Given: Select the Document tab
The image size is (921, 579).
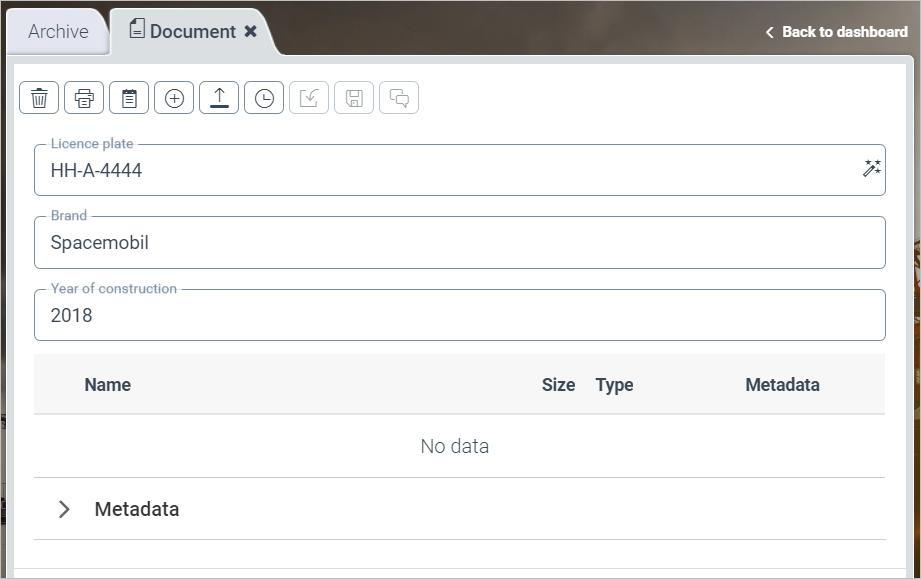Looking at the screenshot, I should 183,32.
